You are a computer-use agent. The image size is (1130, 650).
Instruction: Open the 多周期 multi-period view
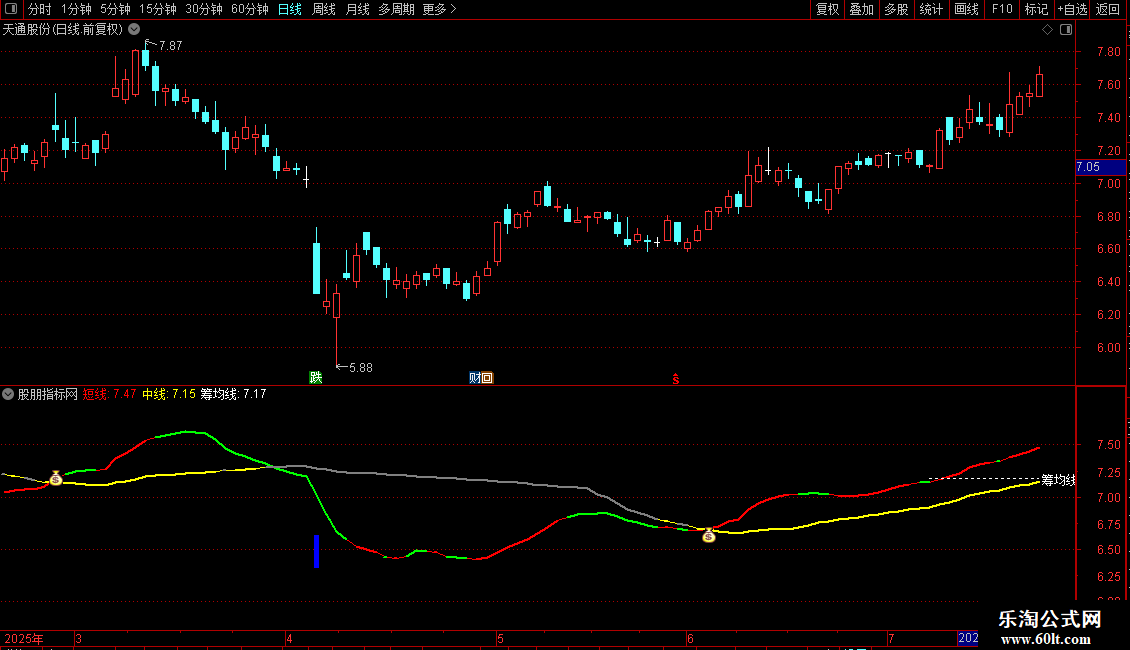[396, 9]
